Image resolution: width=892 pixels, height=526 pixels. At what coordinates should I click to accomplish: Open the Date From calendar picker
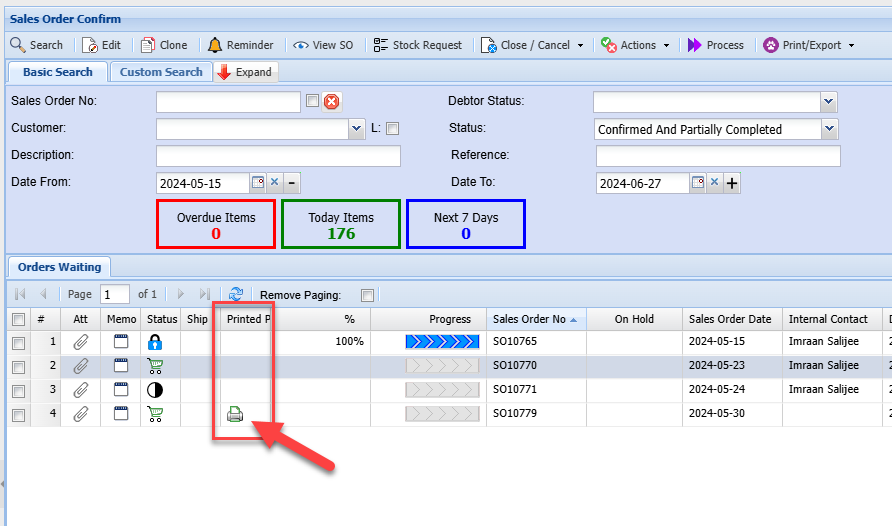258,183
